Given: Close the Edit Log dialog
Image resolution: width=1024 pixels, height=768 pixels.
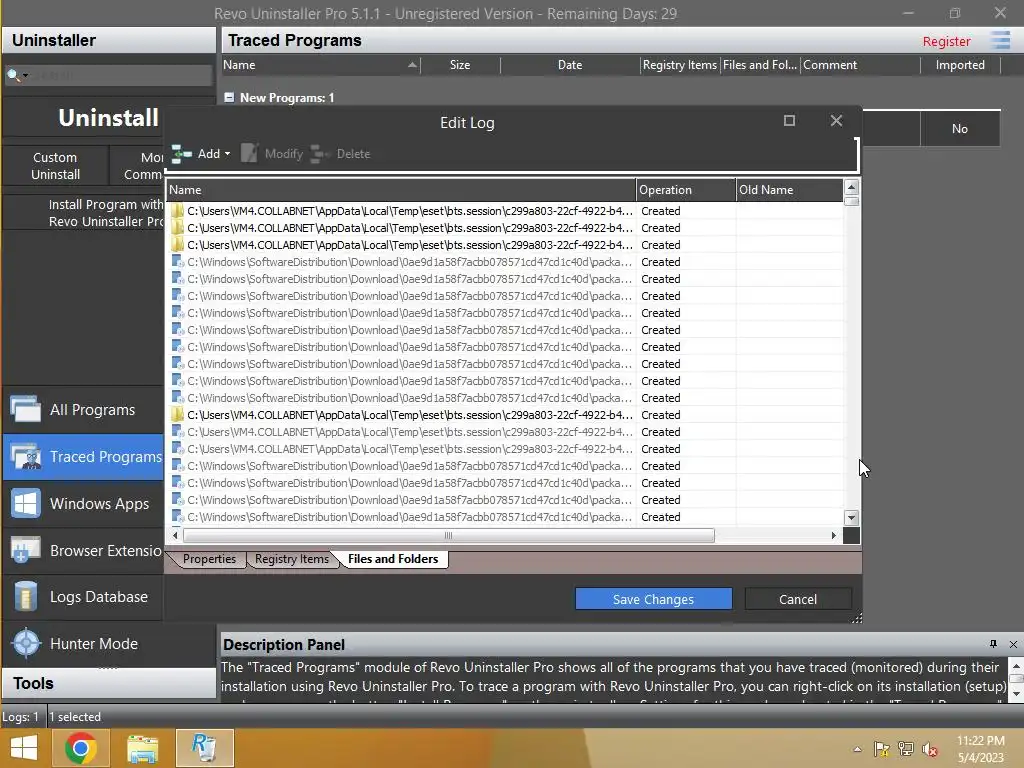Looking at the screenshot, I should (836, 121).
